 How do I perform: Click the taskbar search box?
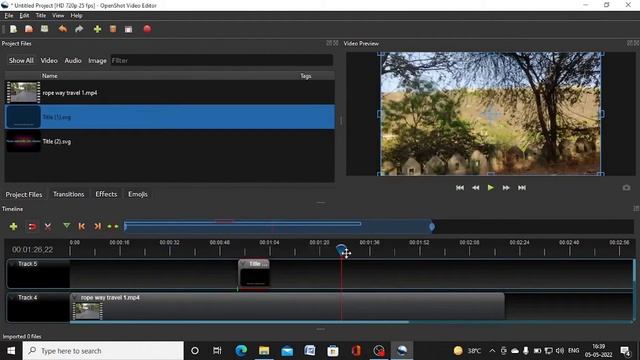[103, 351]
